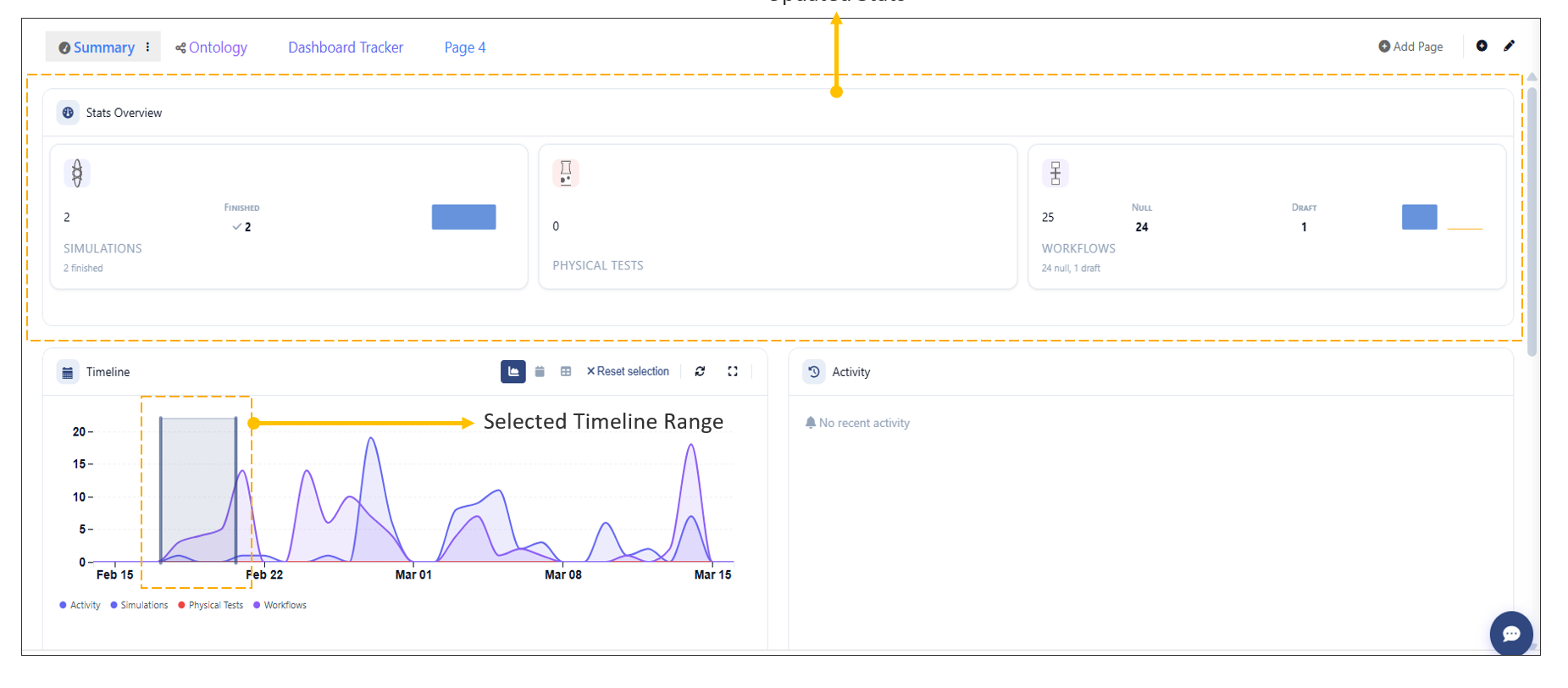Click the Add Page button
This screenshot has height=688, width=1568.
coord(1410,47)
